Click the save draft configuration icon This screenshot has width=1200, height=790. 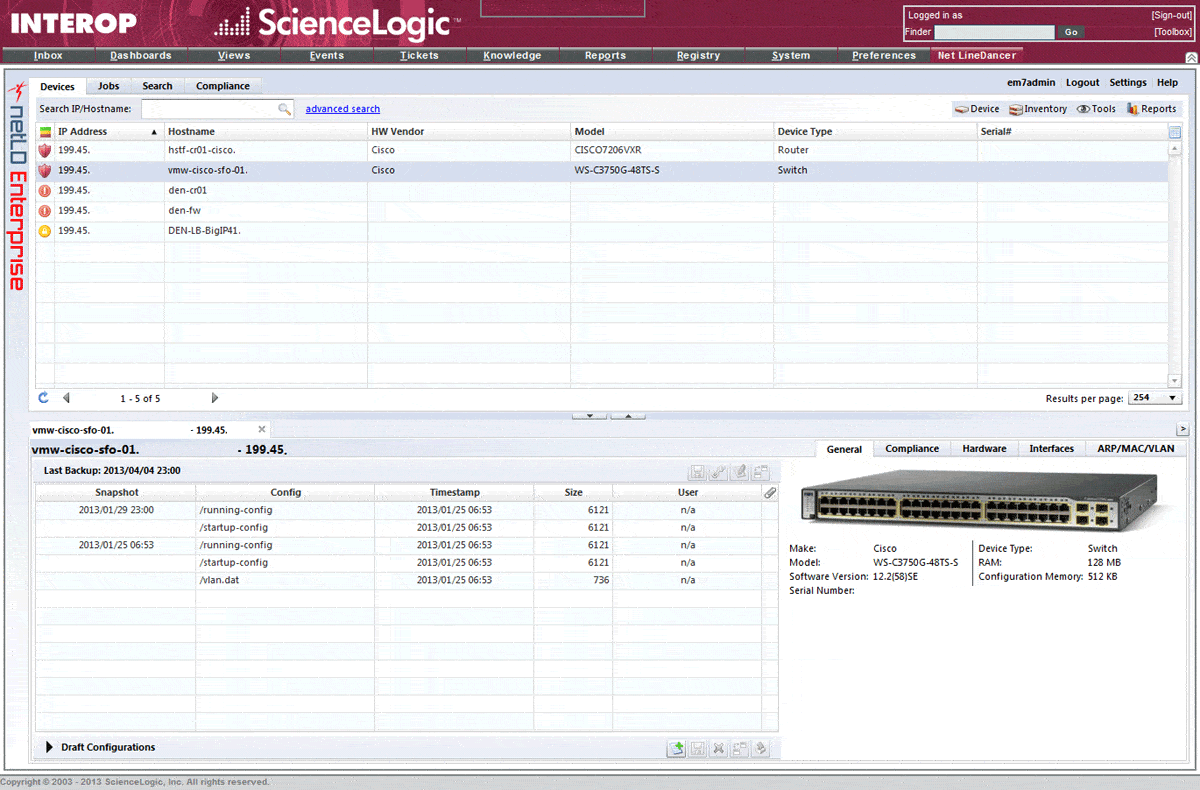[698, 748]
